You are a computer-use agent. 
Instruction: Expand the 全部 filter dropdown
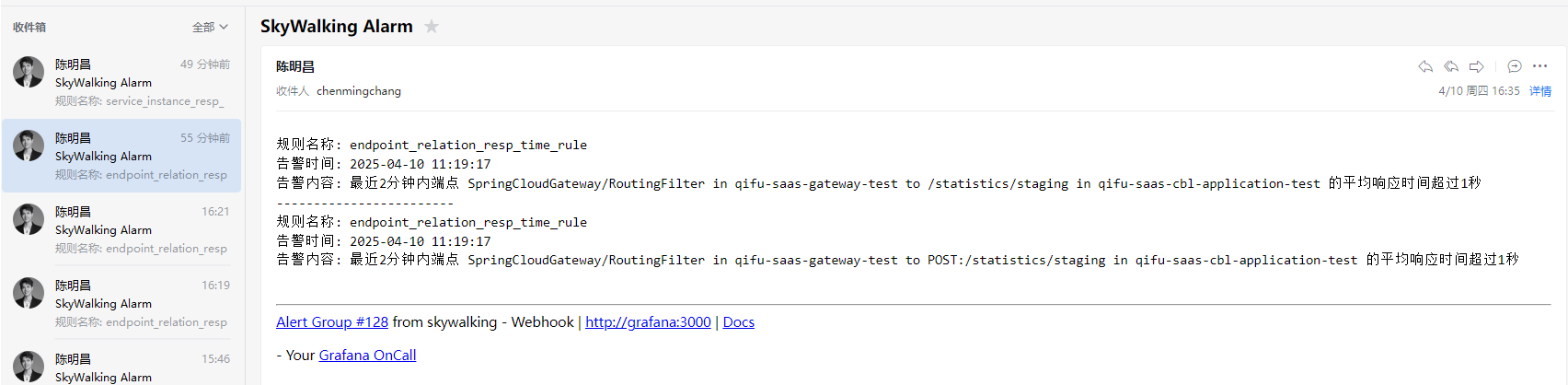tap(210, 28)
